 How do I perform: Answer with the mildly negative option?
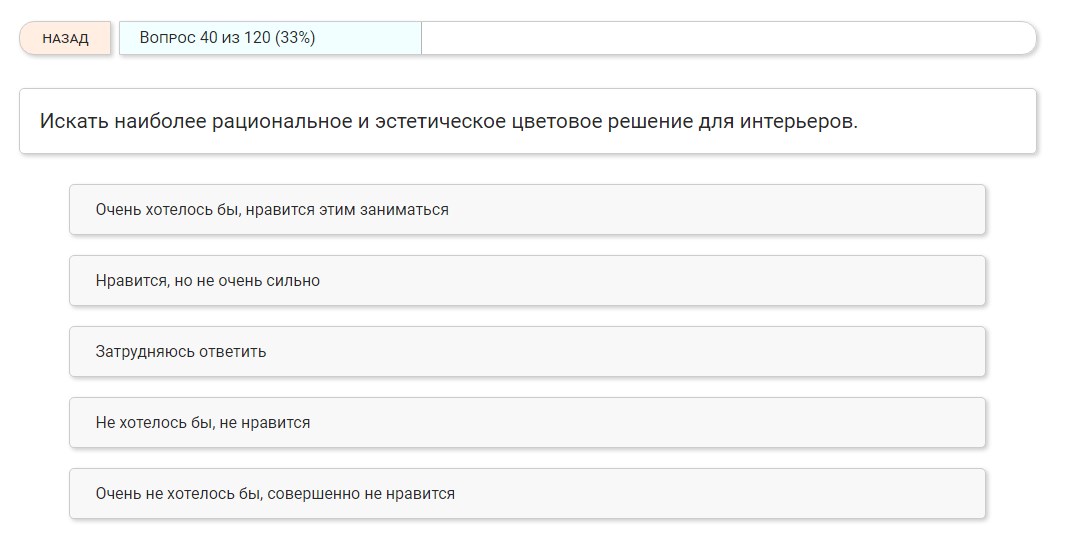point(527,423)
